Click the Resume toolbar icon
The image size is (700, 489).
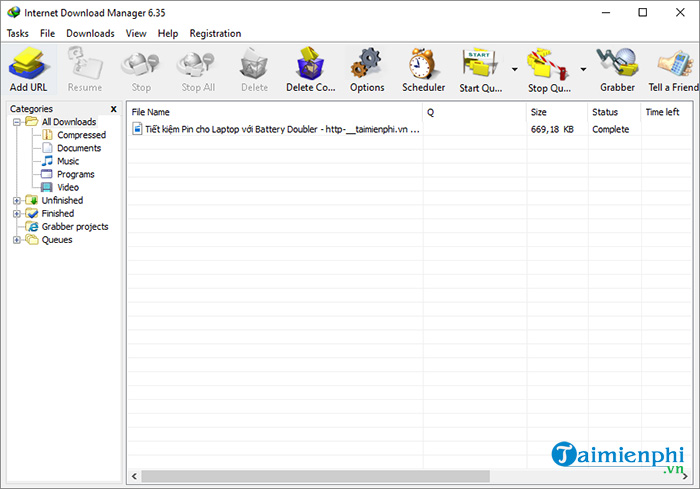[x=85, y=64]
